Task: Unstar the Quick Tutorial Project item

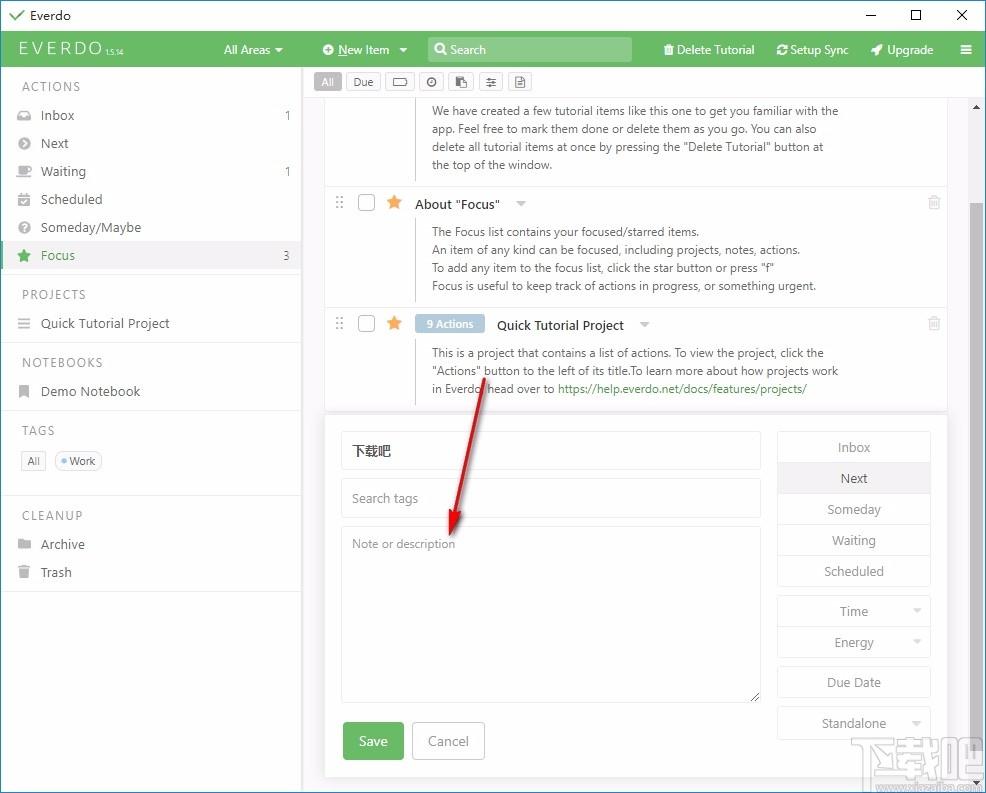Action: (x=394, y=323)
